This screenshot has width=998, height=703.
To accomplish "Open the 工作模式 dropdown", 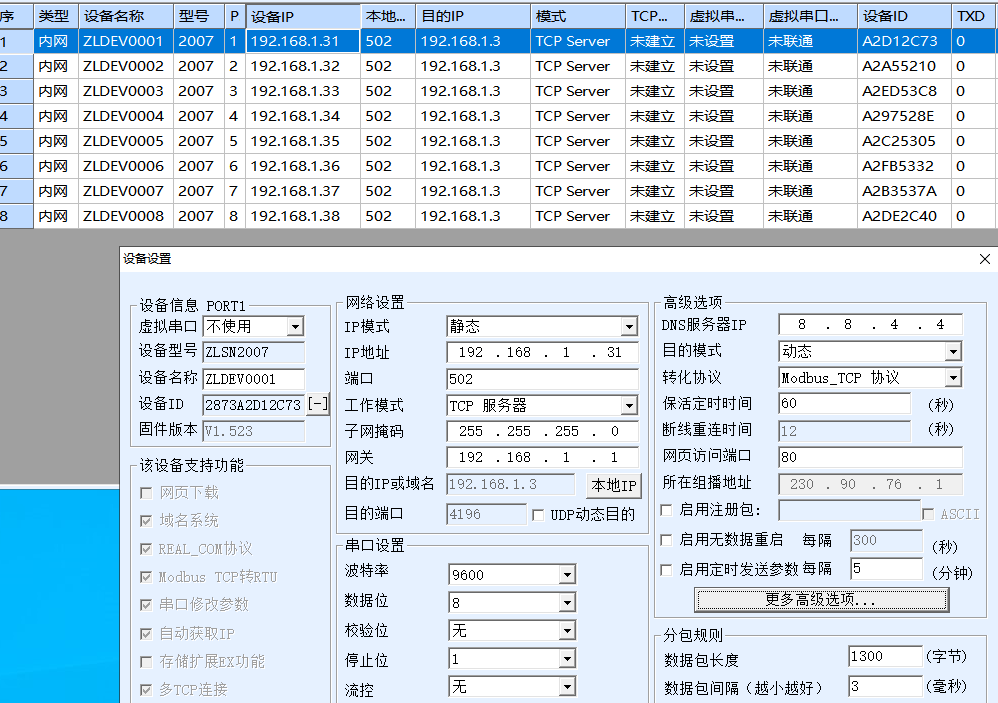I will pos(628,406).
